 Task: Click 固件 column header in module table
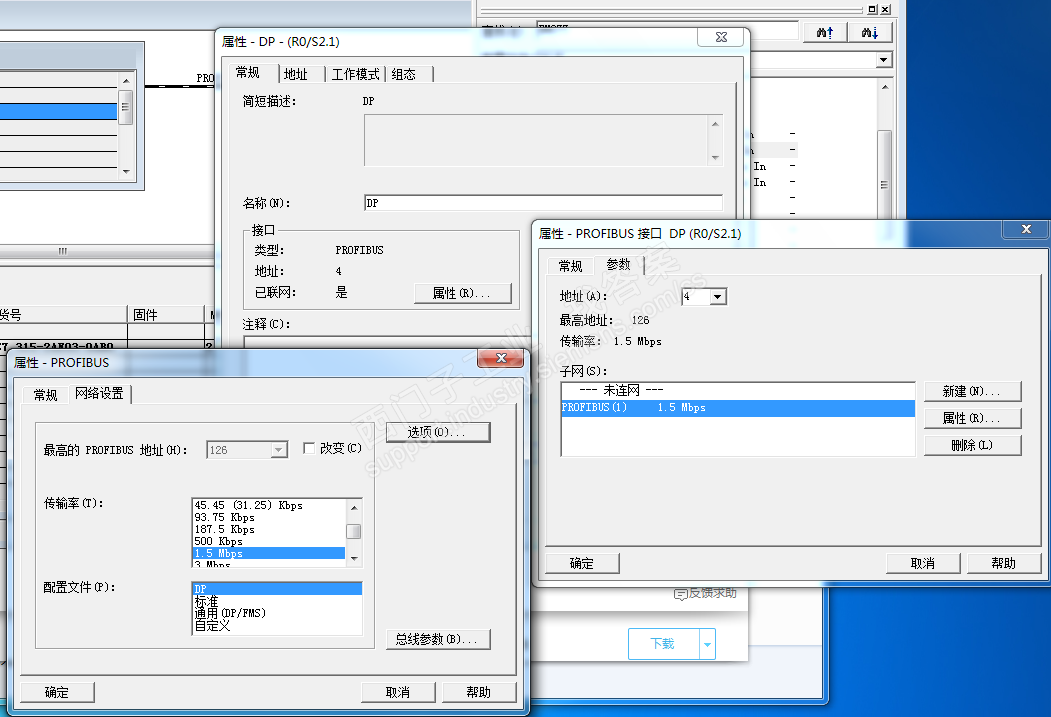(166, 315)
